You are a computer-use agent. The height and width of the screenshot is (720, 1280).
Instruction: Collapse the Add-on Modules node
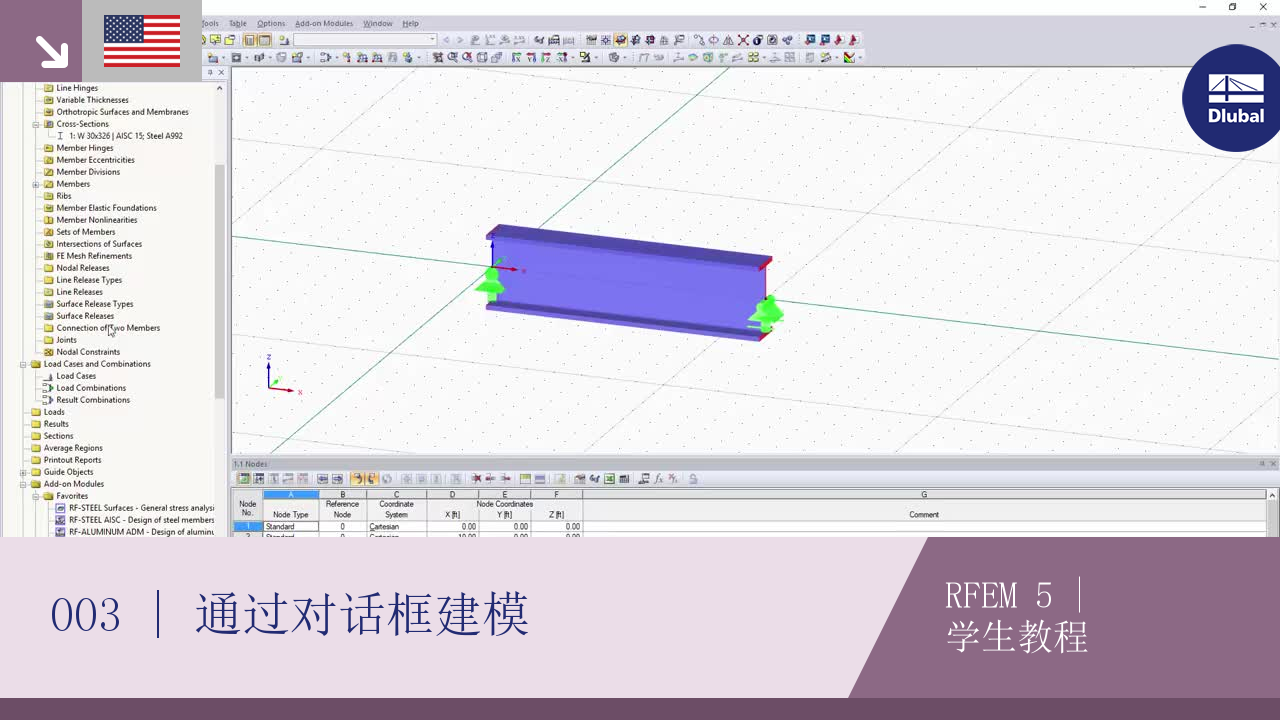[x=23, y=484]
